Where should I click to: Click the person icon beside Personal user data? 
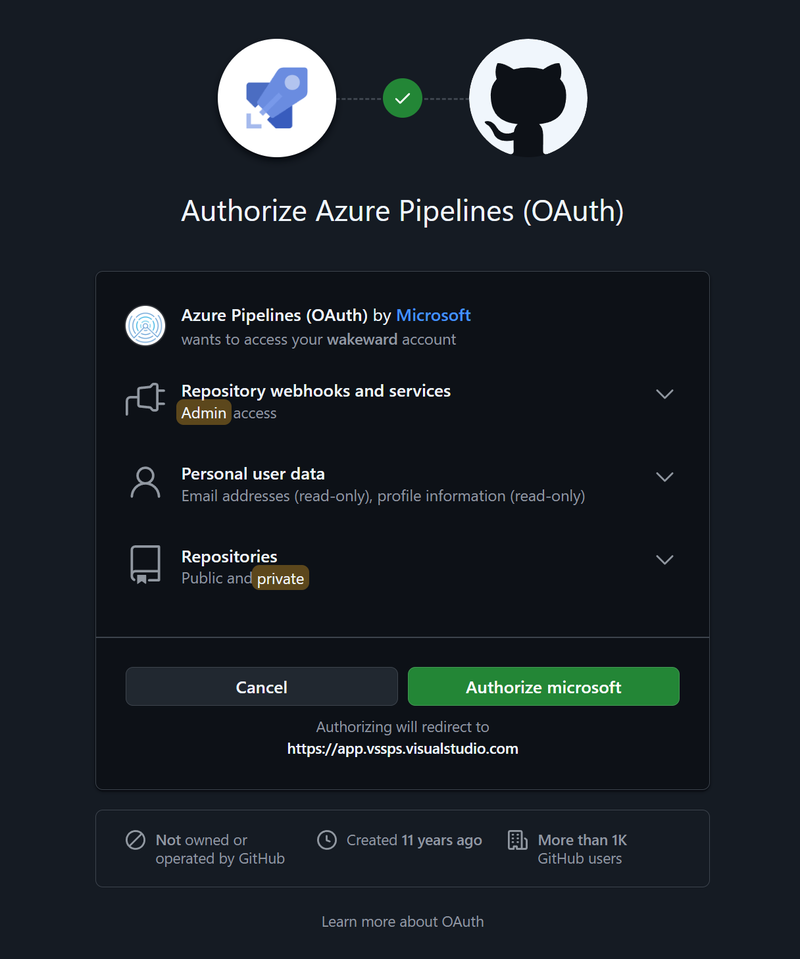145,482
